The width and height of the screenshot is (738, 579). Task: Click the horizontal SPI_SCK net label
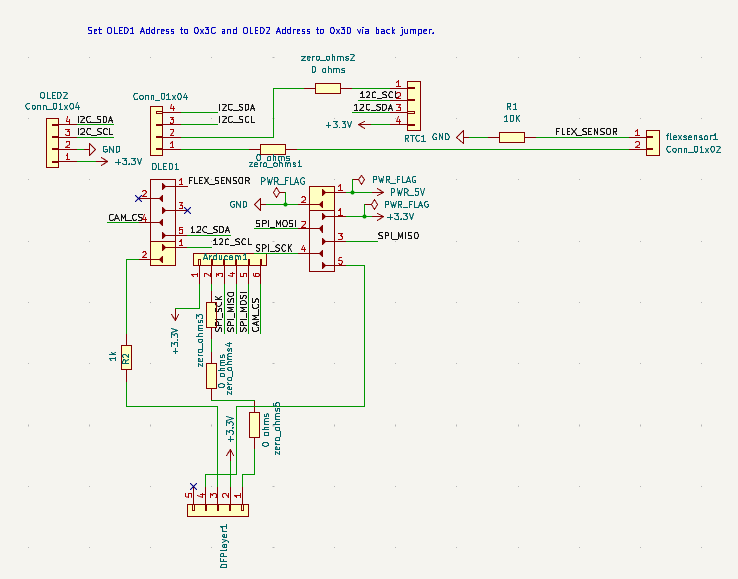pyautogui.click(x=274, y=248)
